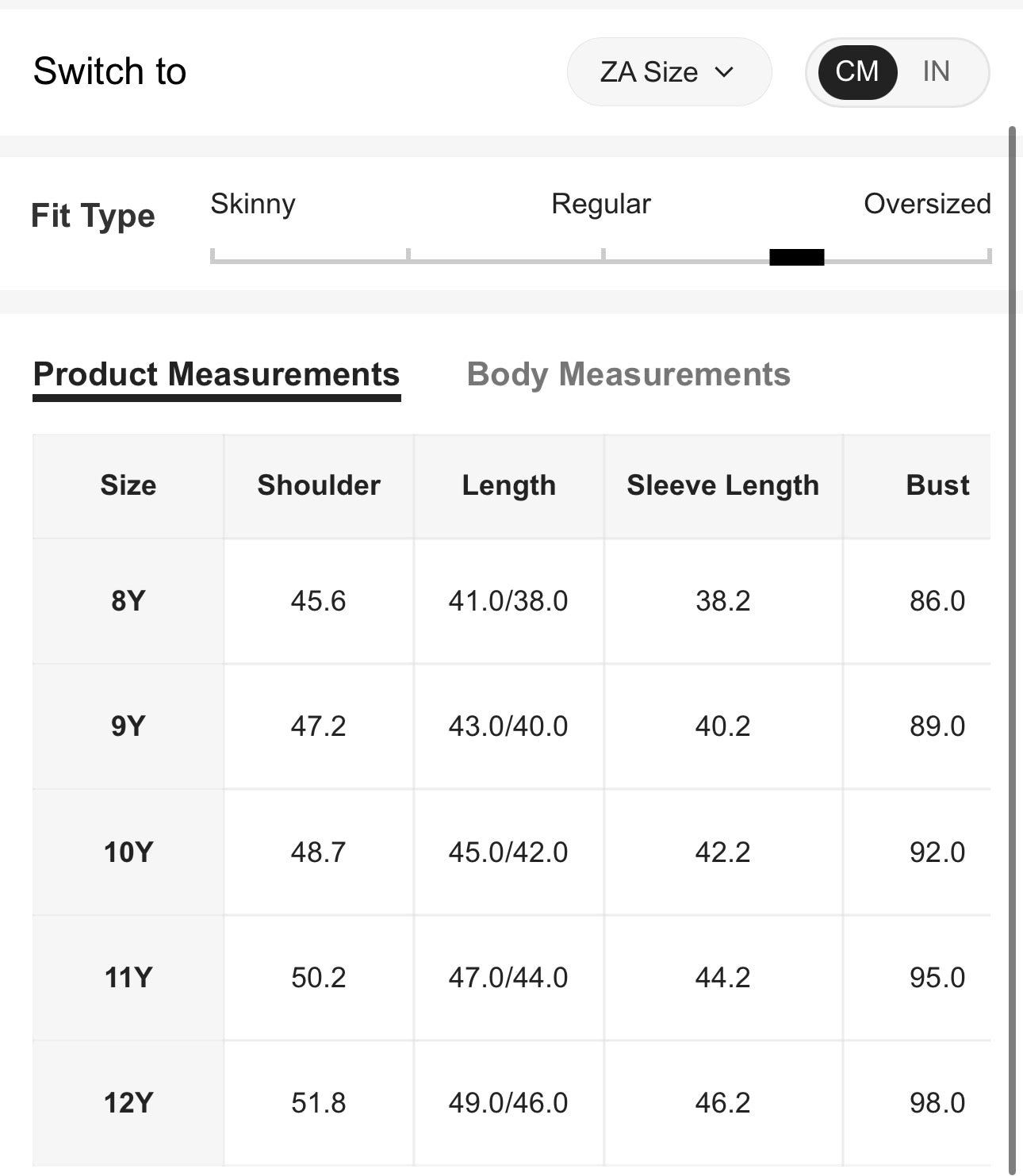Open the Body Measurements tab
This screenshot has height=1176, width=1023.
(628, 374)
